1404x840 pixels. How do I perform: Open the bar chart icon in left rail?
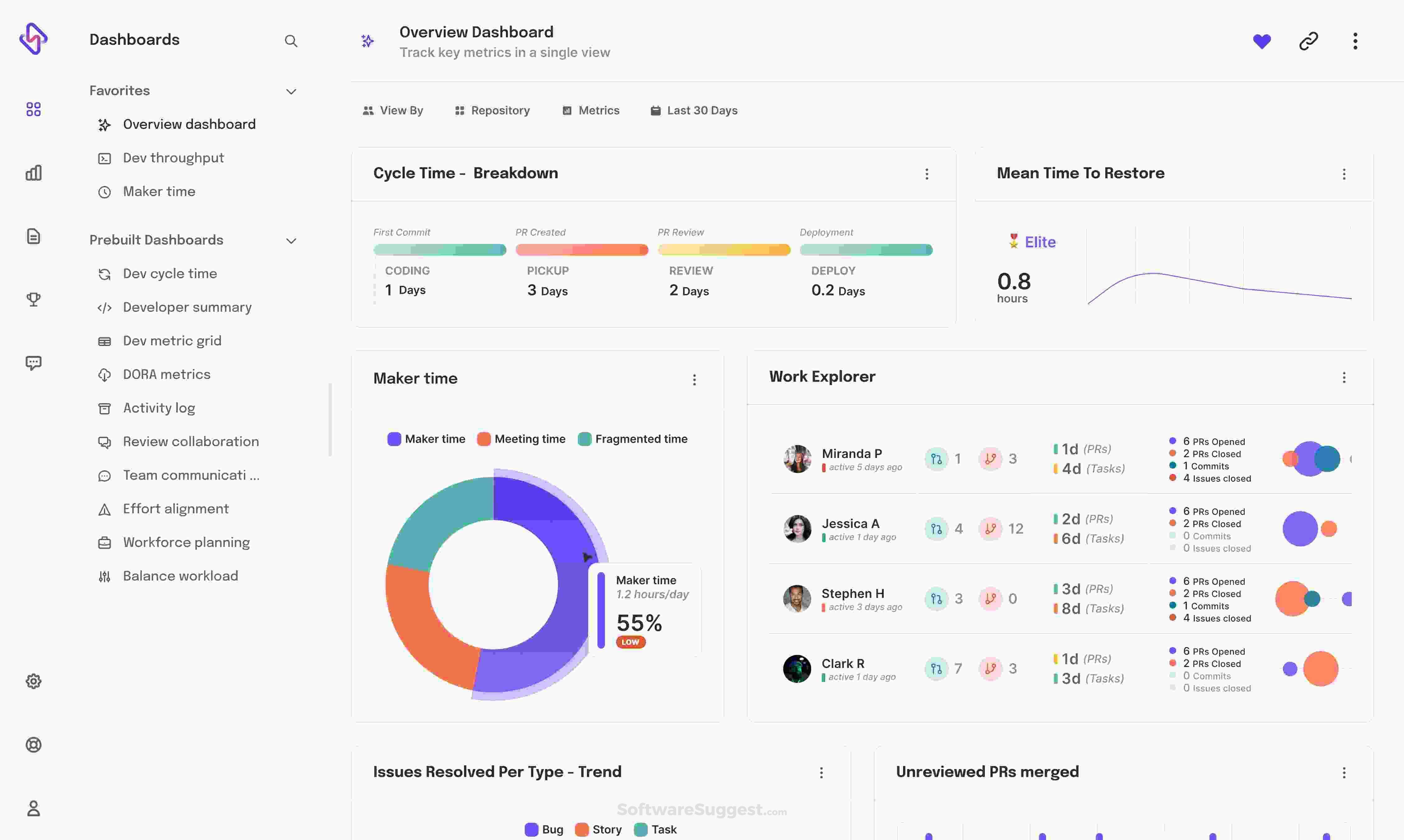pyautogui.click(x=33, y=173)
